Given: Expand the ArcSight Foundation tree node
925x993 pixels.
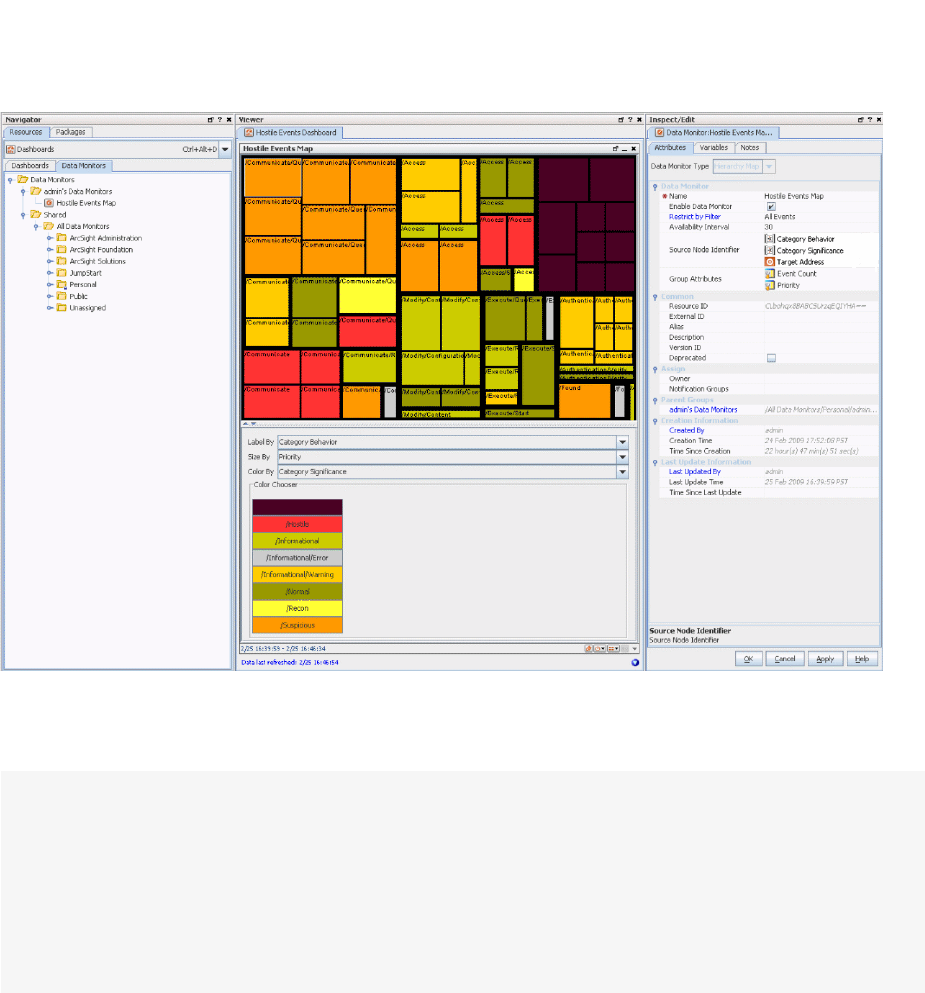Looking at the screenshot, I should [50, 250].
